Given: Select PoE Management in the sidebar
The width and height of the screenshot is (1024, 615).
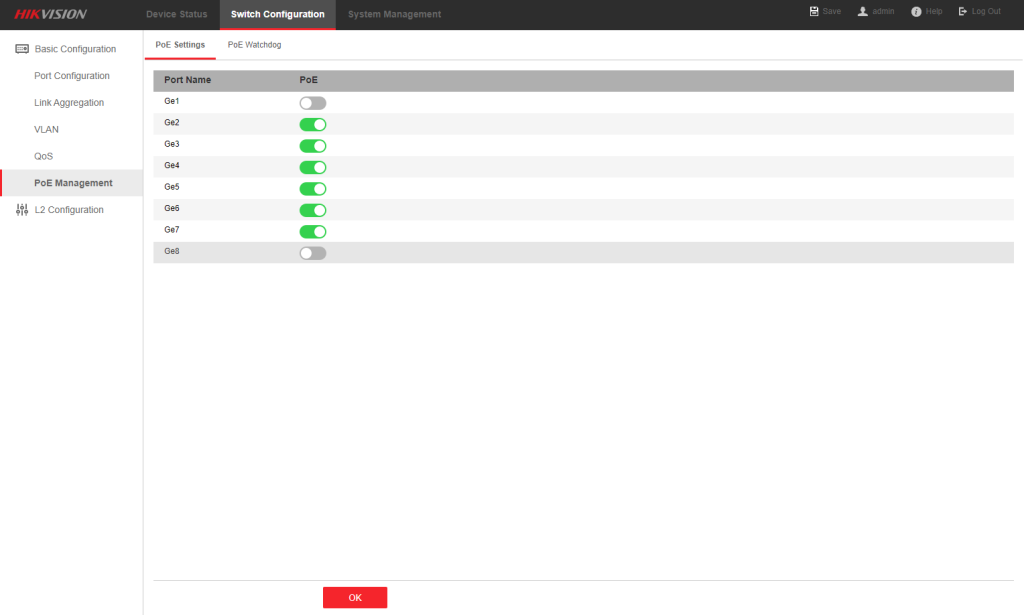Looking at the screenshot, I should pyautogui.click(x=73, y=183).
